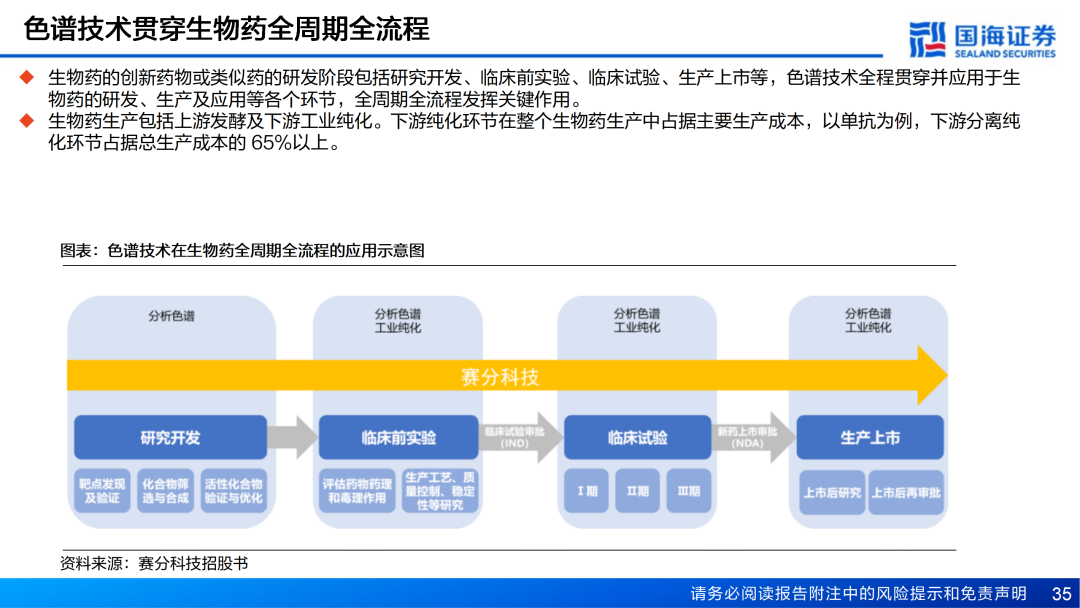Click the 生产上市 stage box
This screenshot has width=1080, height=608.
pos(869,438)
